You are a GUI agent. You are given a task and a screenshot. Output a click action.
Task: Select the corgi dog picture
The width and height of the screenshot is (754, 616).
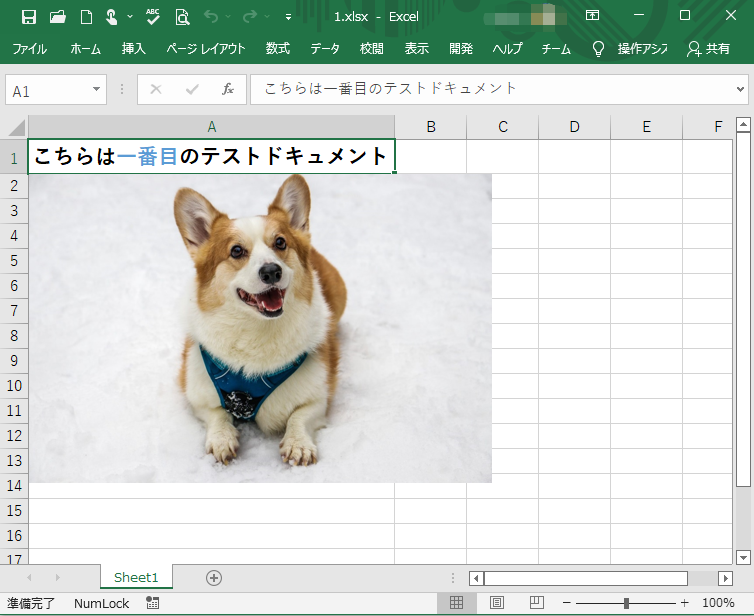coord(260,328)
